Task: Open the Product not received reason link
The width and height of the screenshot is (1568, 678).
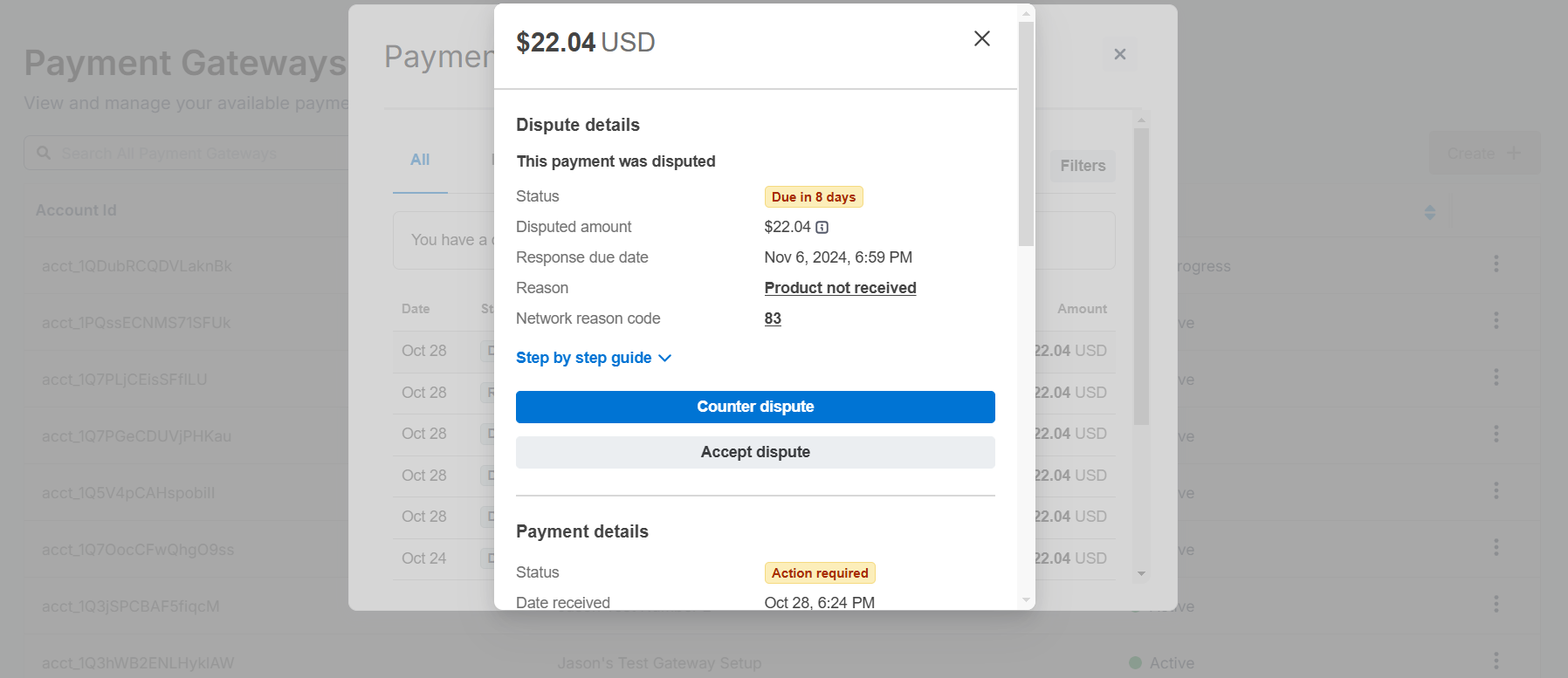Action: pyautogui.click(x=839, y=288)
